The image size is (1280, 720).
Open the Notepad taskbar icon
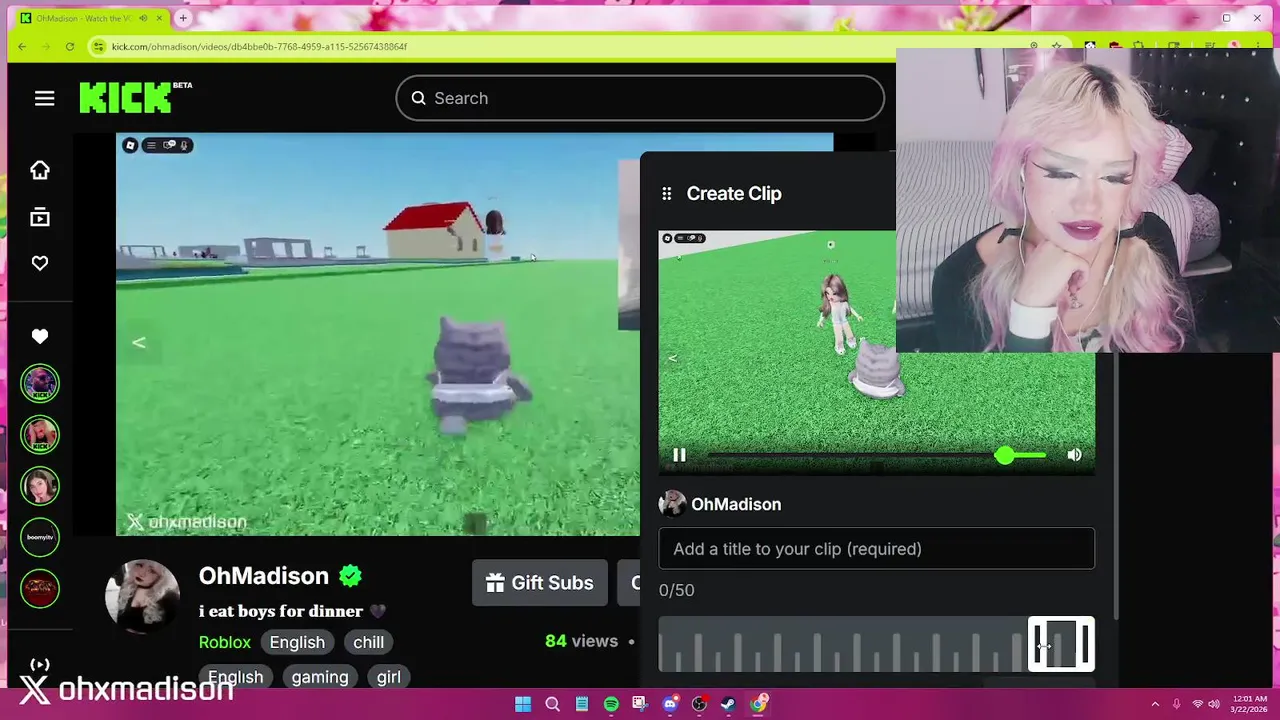(582, 704)
